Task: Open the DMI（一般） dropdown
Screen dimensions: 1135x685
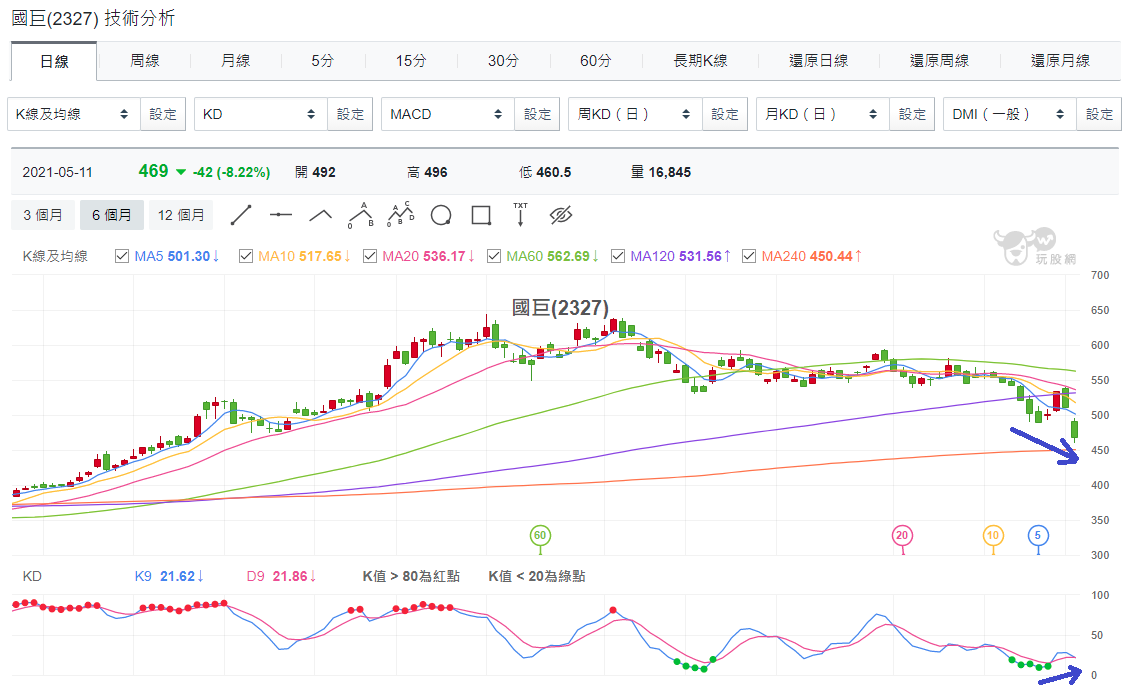Action: [1010, 114]
